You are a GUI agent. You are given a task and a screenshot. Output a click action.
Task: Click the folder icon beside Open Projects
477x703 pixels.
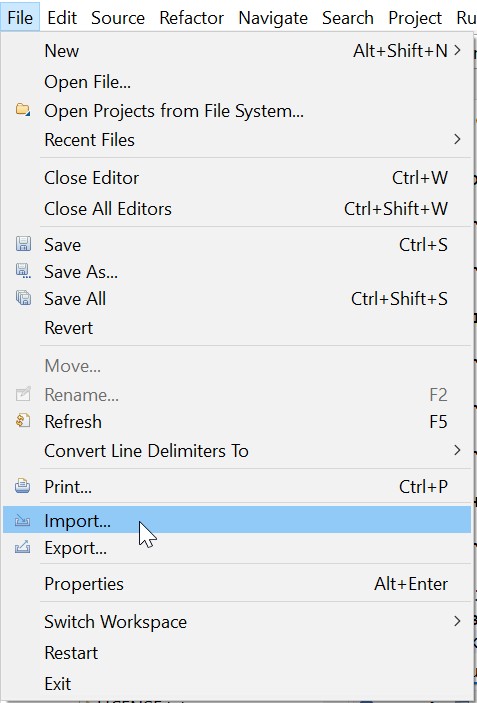(23, 109)
